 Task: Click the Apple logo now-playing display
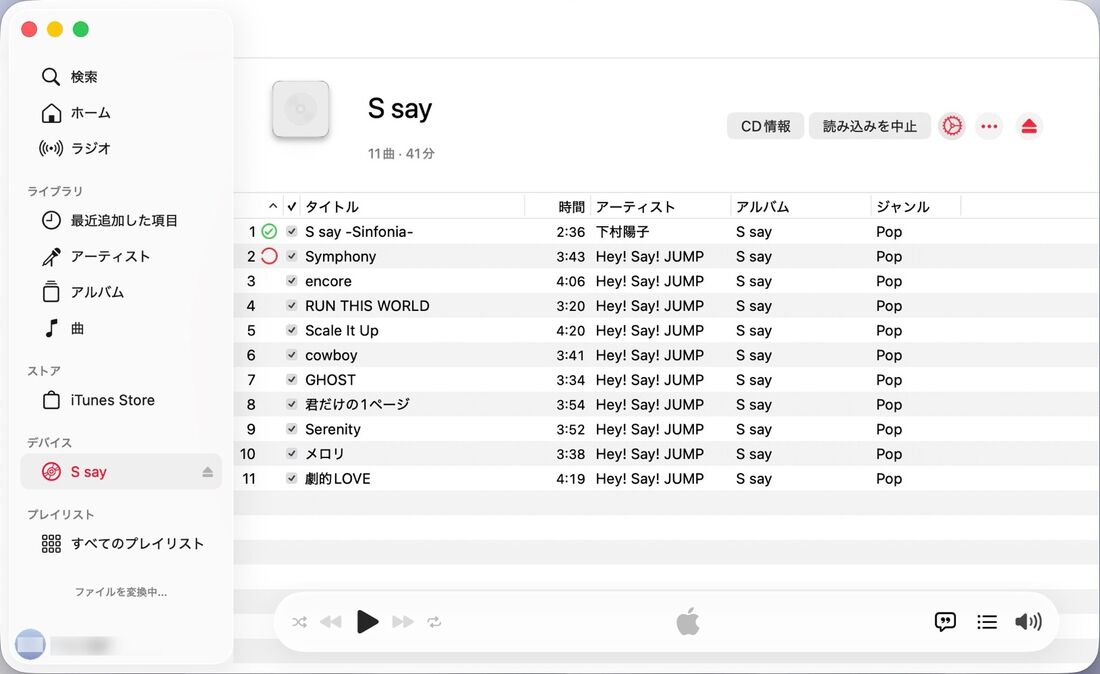point(688,621)
